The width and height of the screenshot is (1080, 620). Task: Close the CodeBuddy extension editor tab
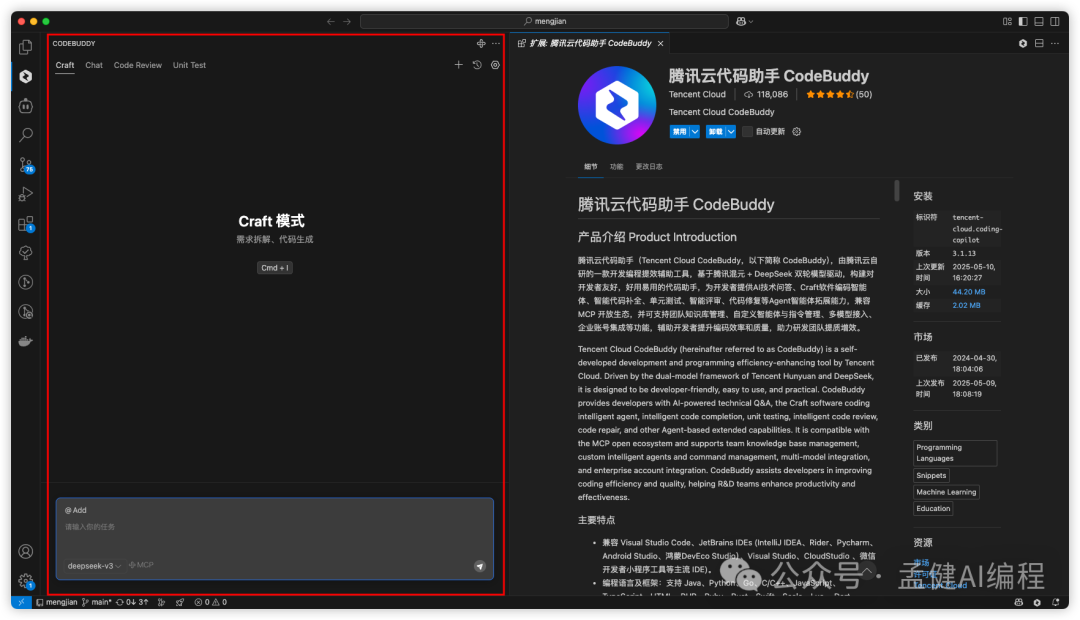tap(661, 43)
